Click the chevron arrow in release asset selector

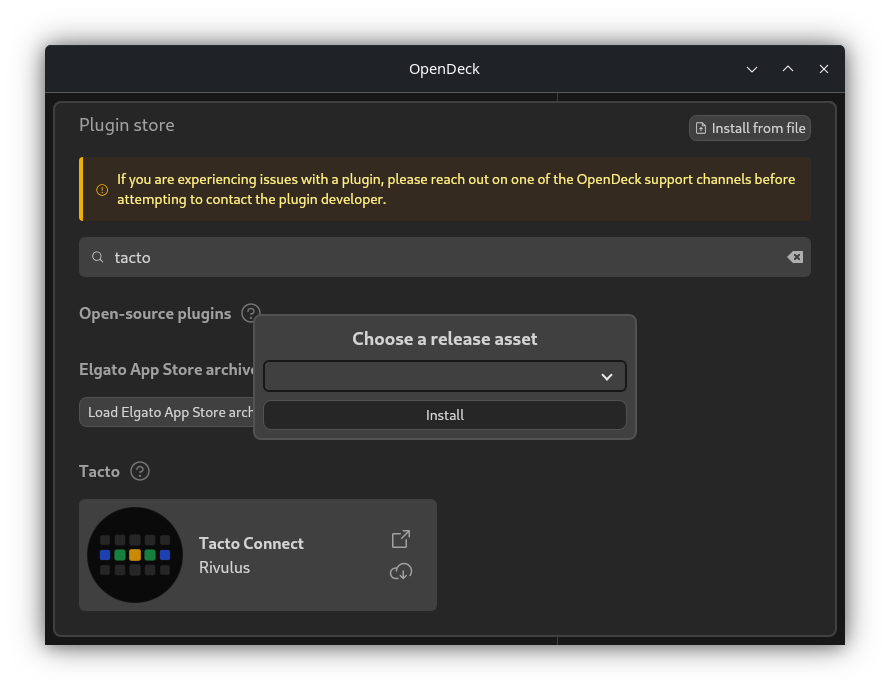pos(606,377)
